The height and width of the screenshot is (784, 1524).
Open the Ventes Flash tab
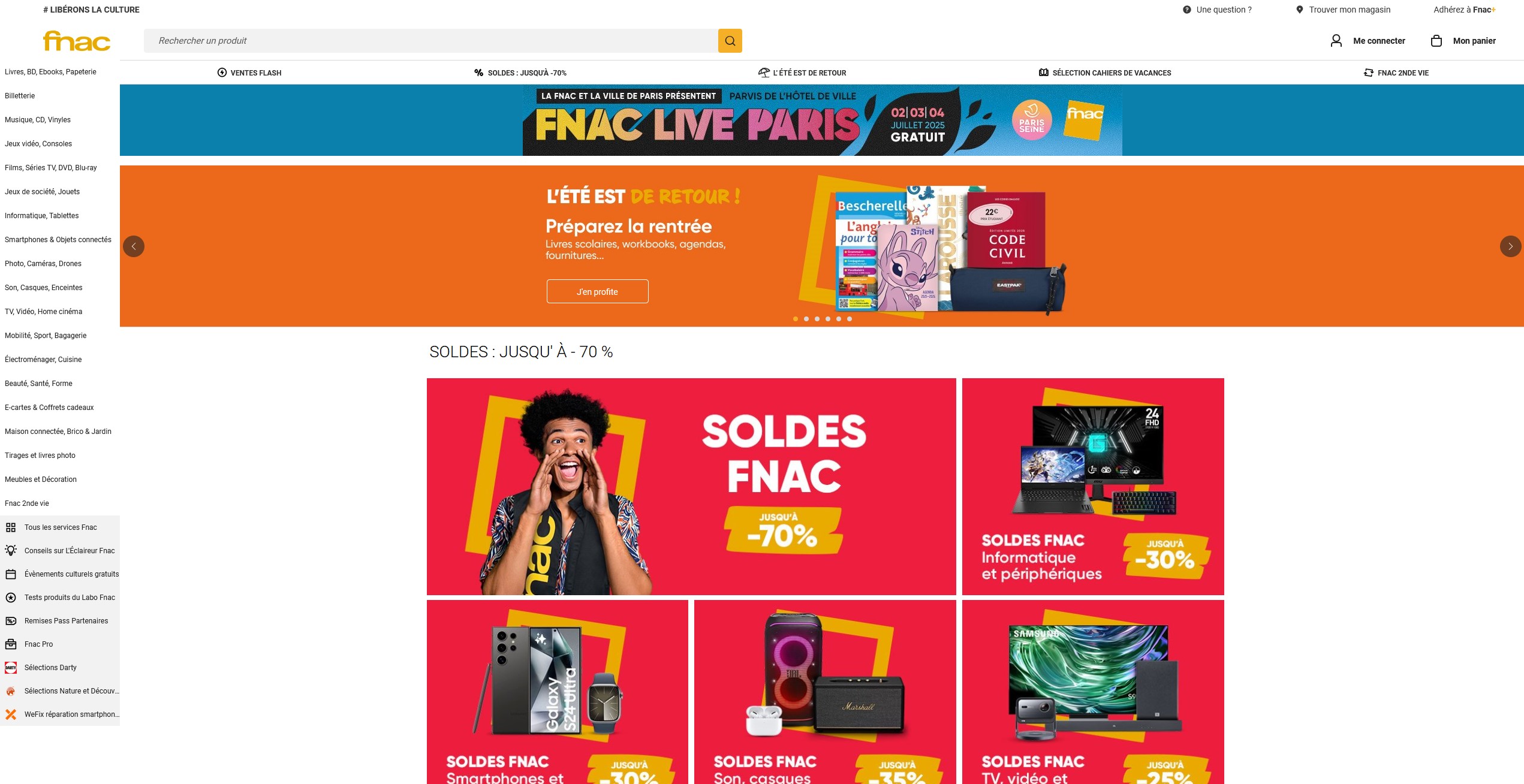tap(249, 73)
